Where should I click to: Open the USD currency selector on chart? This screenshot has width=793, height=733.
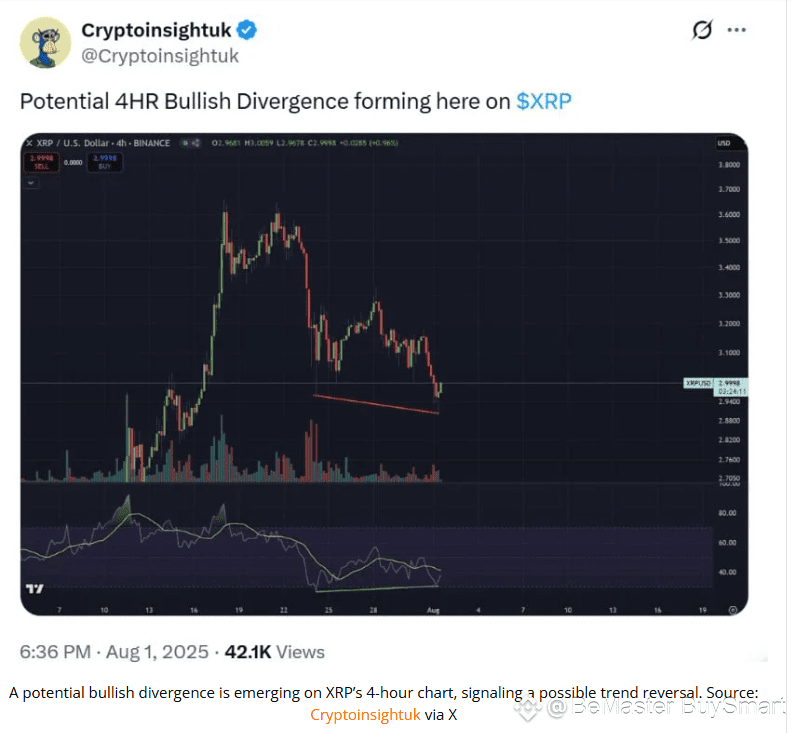click(x=724, y=143)
